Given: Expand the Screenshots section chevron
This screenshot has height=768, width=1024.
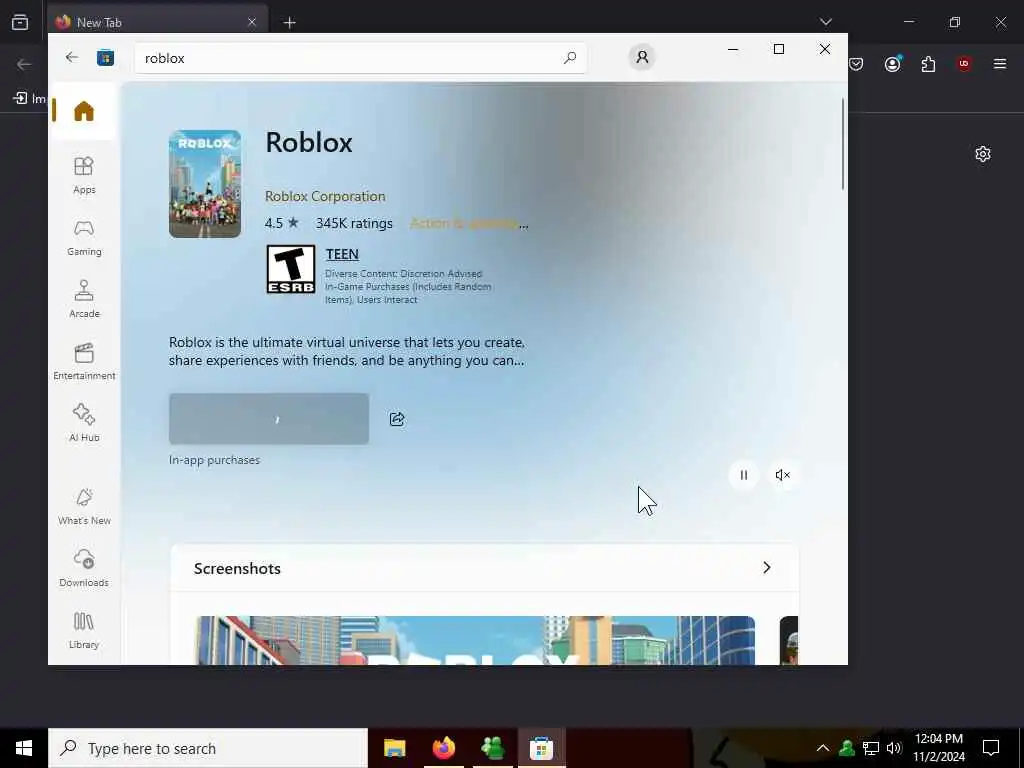Looking at the screenshot, I should (767, 568).
